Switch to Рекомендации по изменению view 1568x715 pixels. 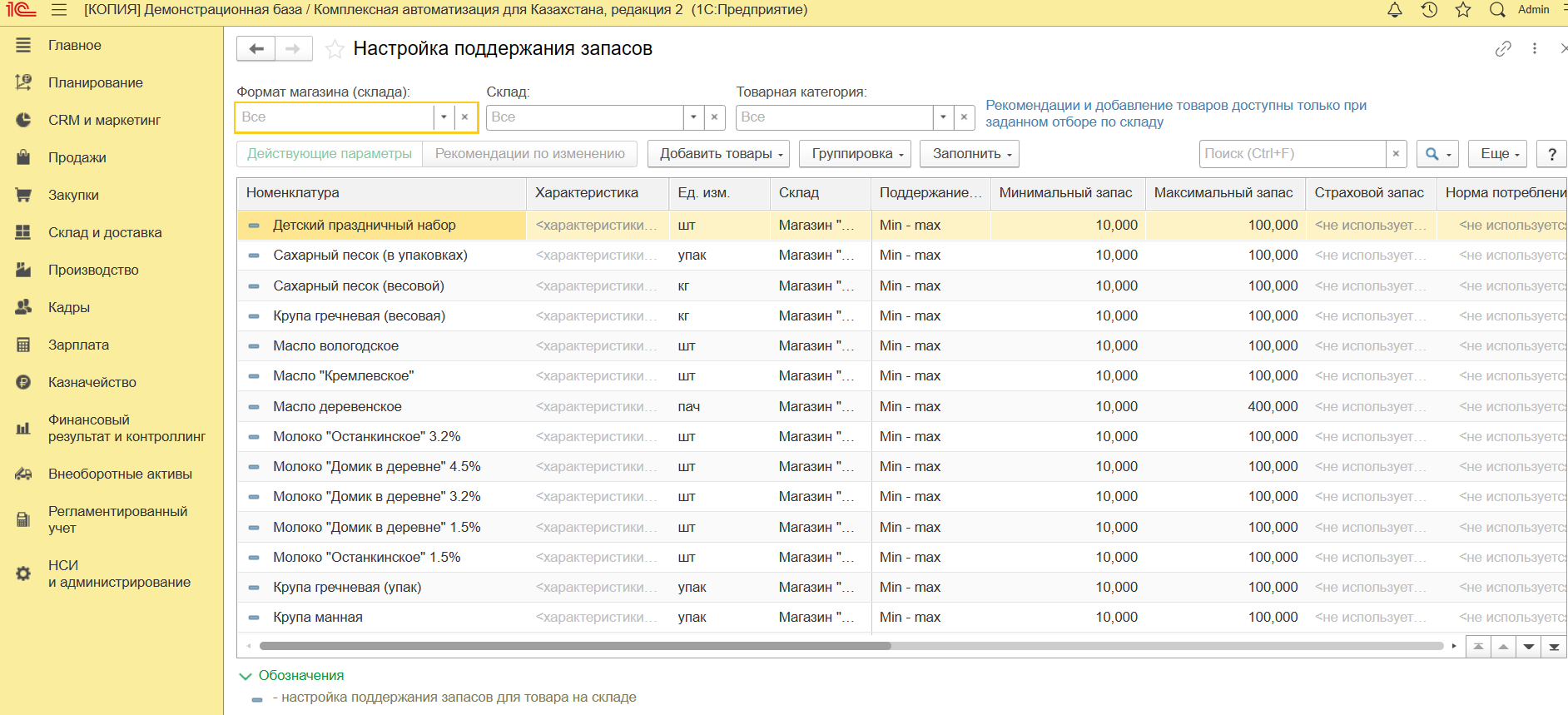pyautogui.click(x=529, y=154)
